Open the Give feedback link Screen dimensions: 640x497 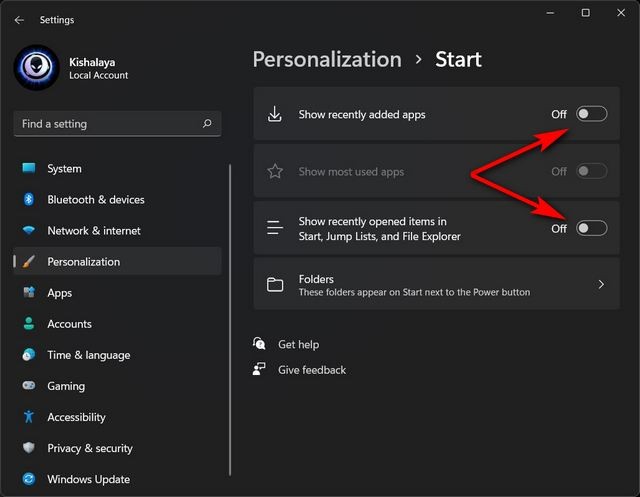[x=311, y=370]
